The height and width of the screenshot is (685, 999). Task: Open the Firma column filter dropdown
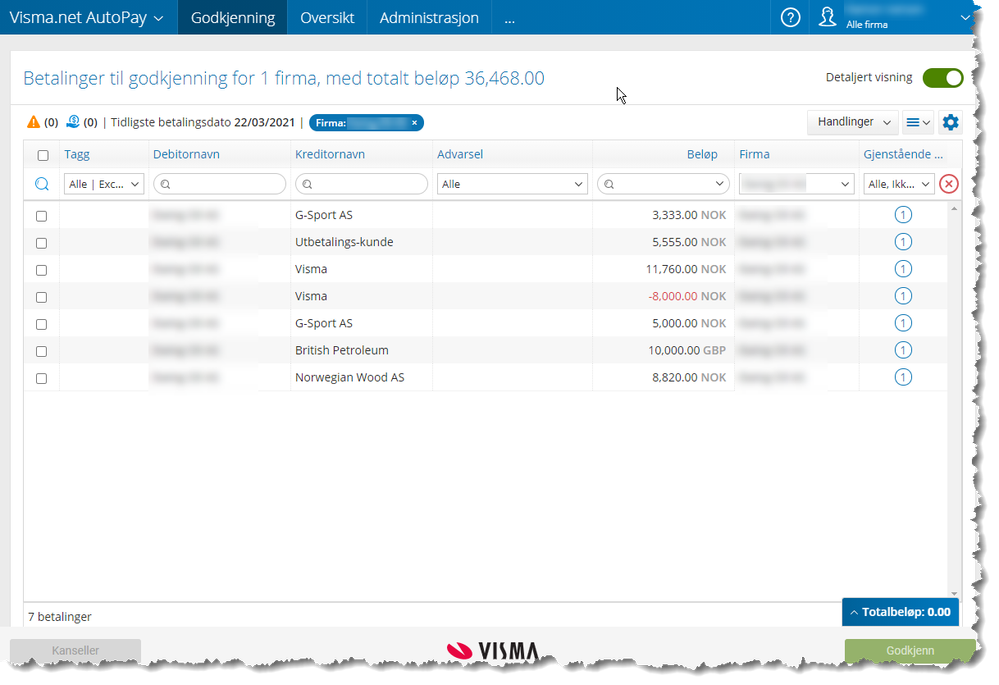pyautogui.click(x=796, y=184)
